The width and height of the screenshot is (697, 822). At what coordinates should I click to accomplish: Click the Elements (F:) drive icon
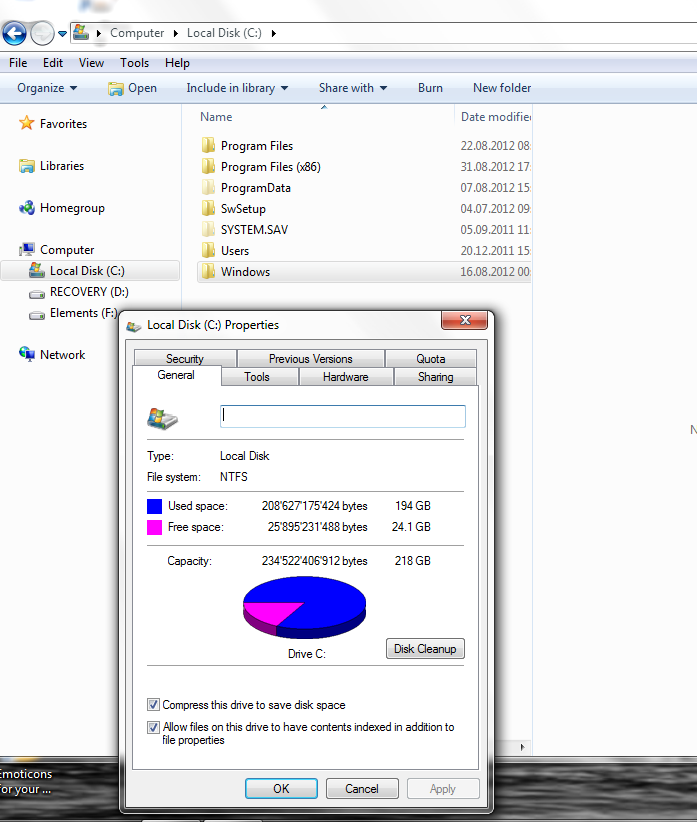coord(37,315)
